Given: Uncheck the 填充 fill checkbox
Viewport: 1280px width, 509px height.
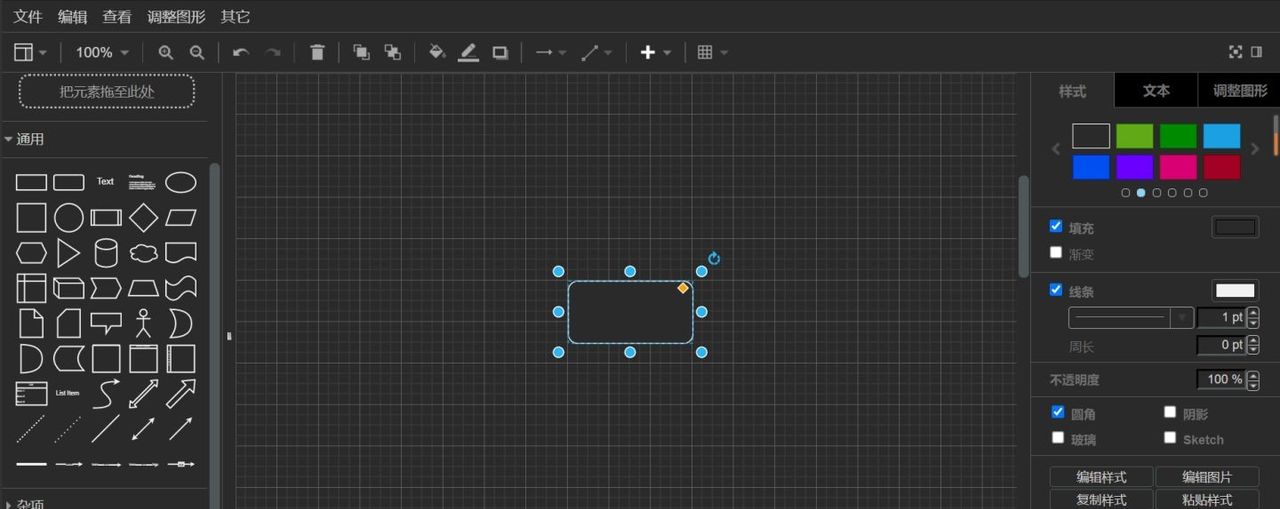Looking at the screenshot, I should point(1056,227).
